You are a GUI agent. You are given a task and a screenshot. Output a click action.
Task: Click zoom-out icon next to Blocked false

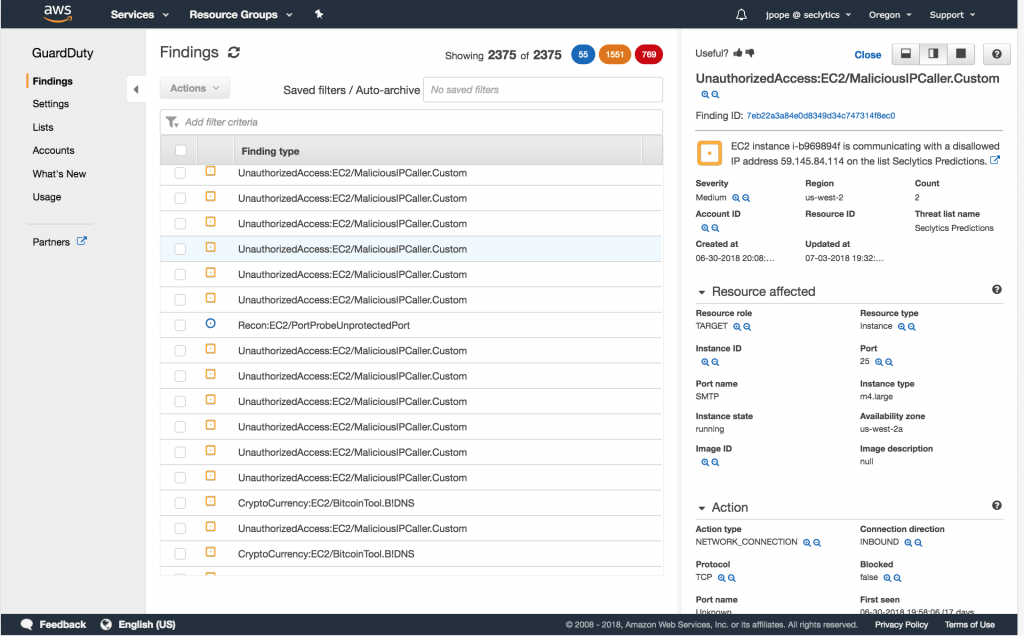tap(897, 578)
